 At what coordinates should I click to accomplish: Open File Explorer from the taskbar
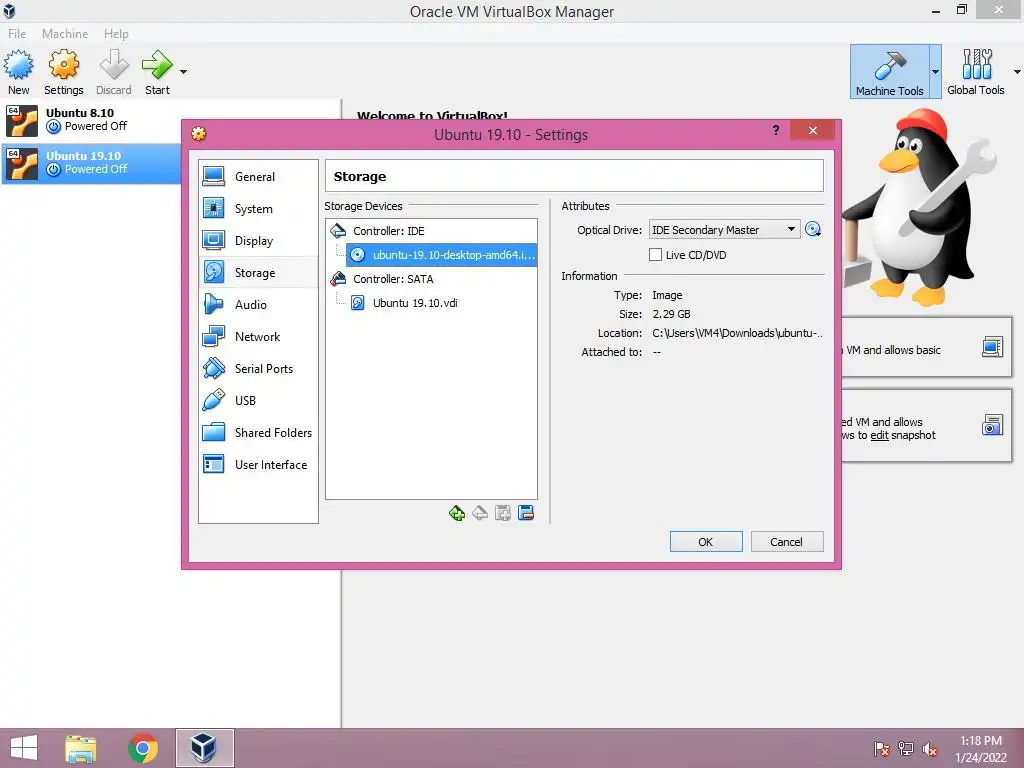pos(81,748)
